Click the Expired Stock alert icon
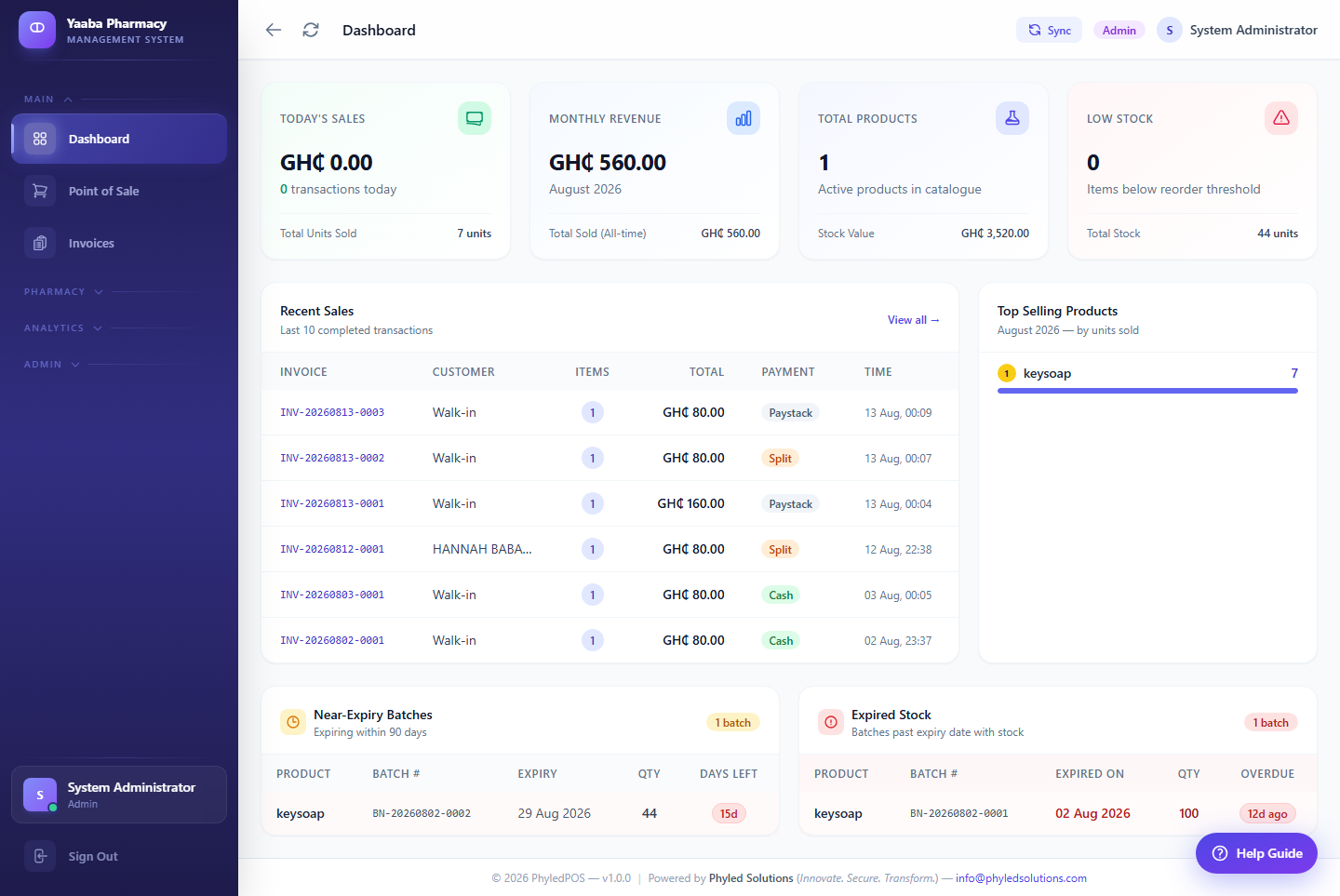The image size is (1340, 896). click(831, 722)
